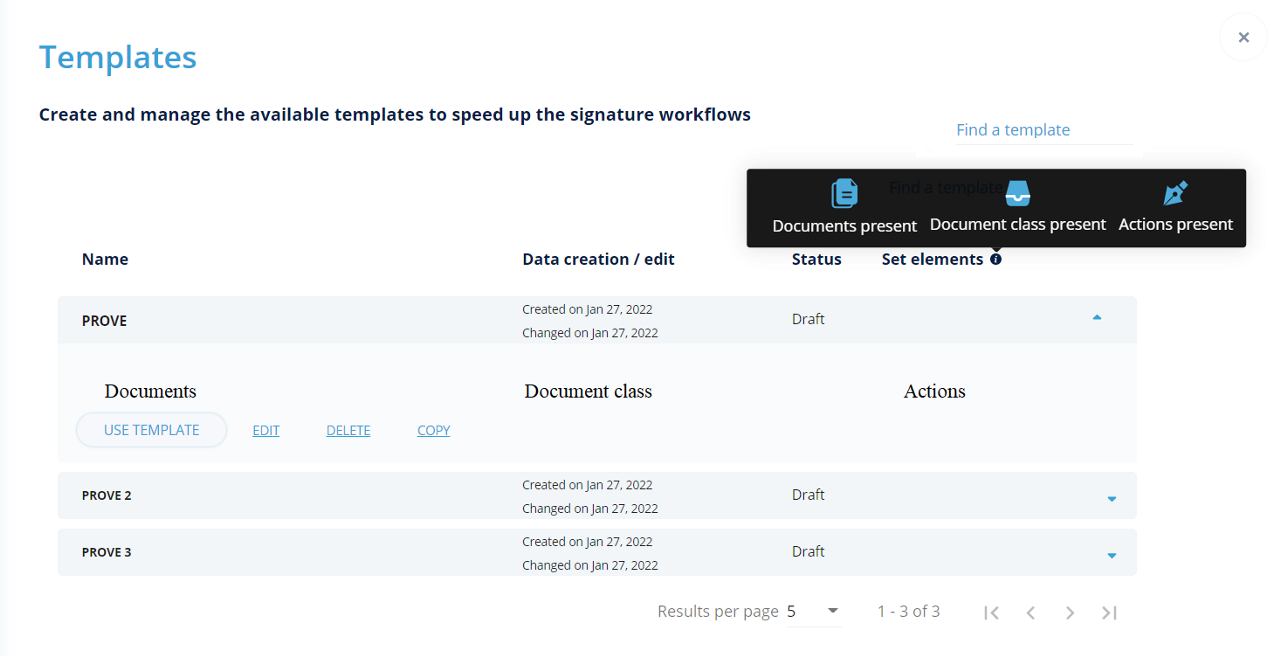
Task: Expand the PROVE 3 template row
Action: (x=1111, y=555)
